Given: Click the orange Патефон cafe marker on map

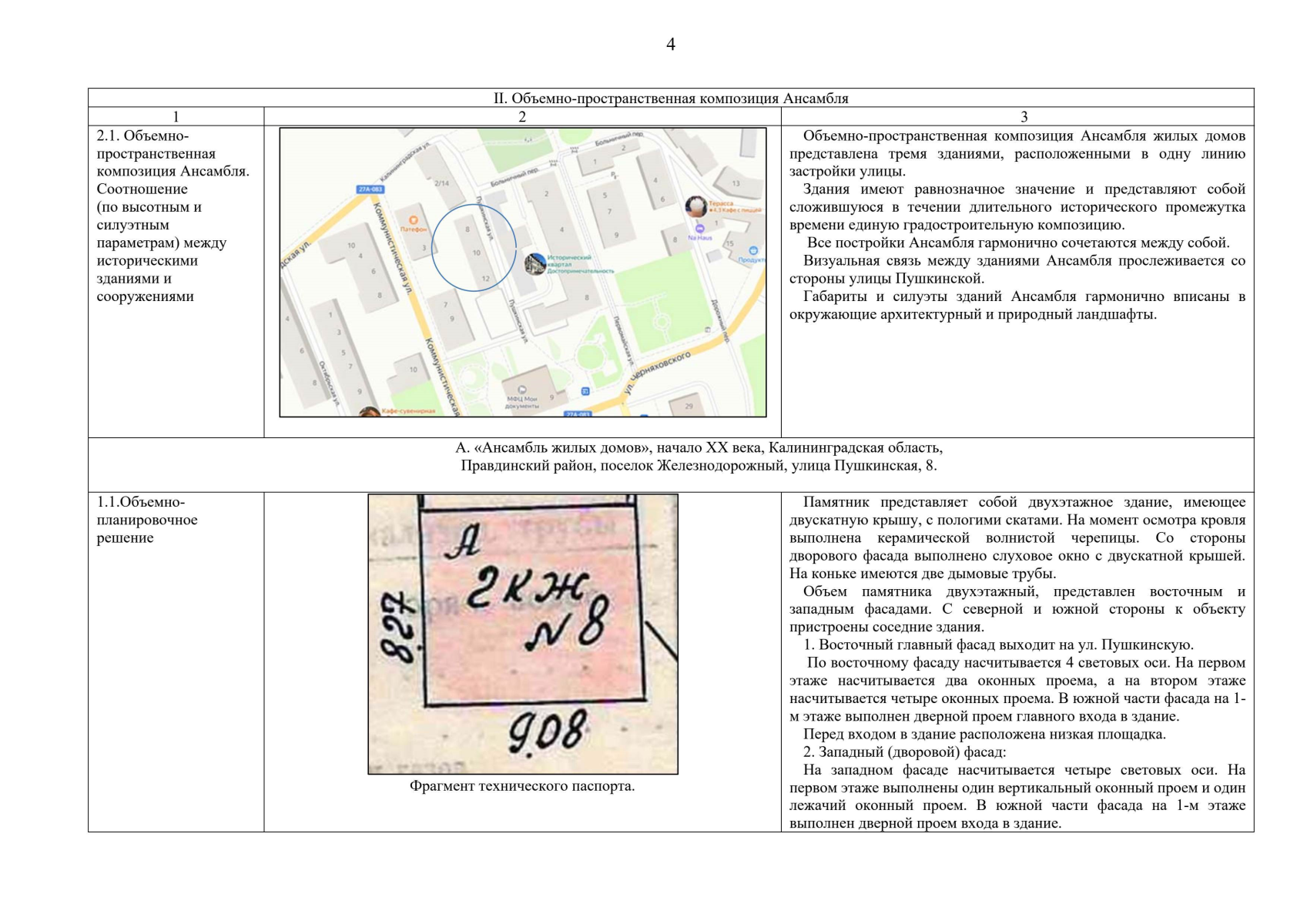Looking at the screenshot, I should tap(414, 220).
